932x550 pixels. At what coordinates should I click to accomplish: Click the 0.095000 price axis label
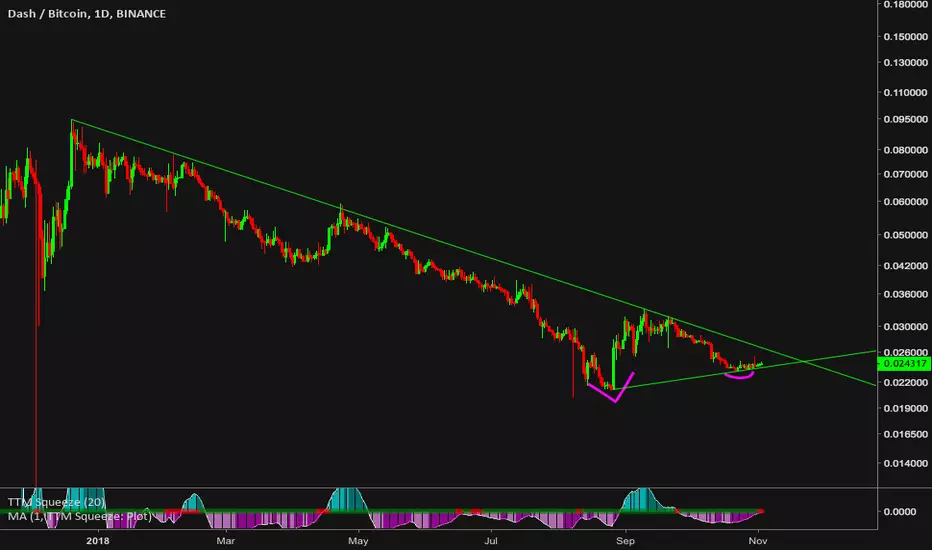pyautogui.click(x=905, y=119)
